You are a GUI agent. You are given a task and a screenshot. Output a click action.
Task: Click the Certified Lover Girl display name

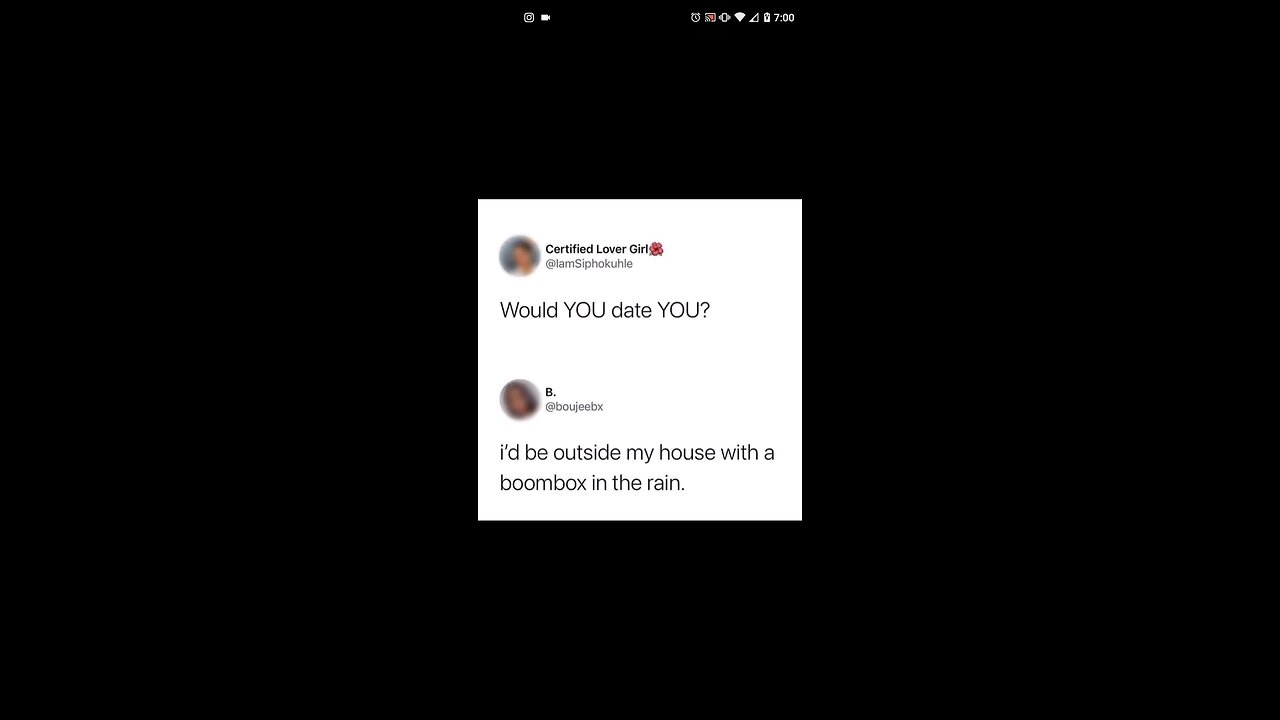tap(597, 249)
